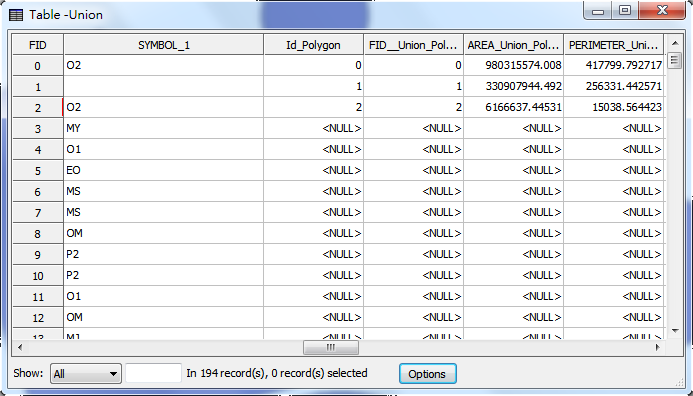Click the Options button
This screenshot has height=396, width=693.
point(427,374)
